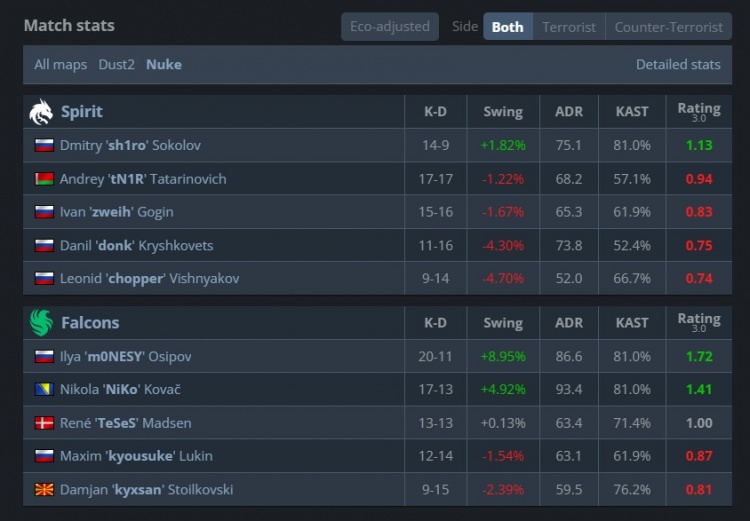The height and width of the screenshot is (521, 750).
Task: Click the Danish flag beside TeSeS
Action: 43,423
